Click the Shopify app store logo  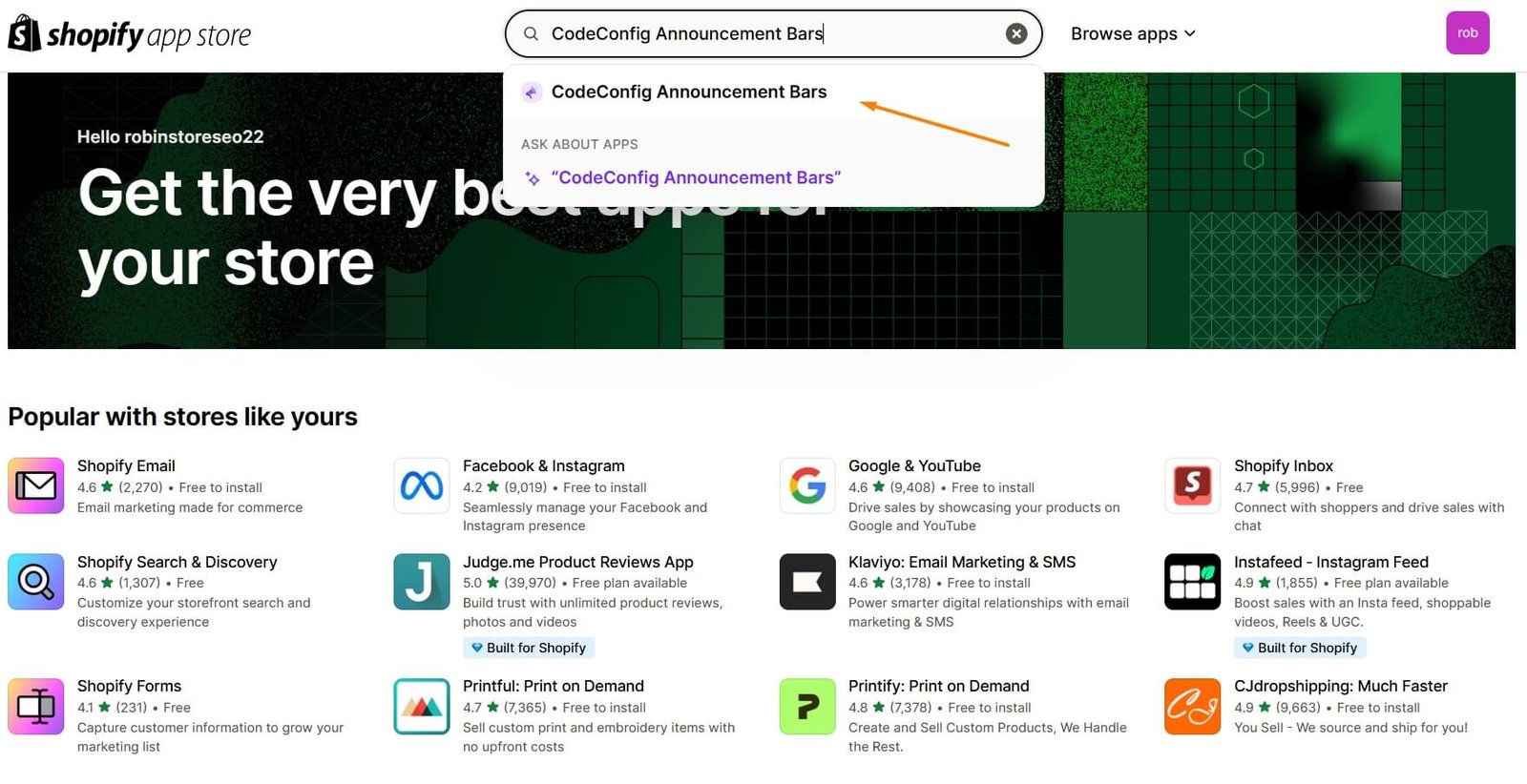[130, 34]
